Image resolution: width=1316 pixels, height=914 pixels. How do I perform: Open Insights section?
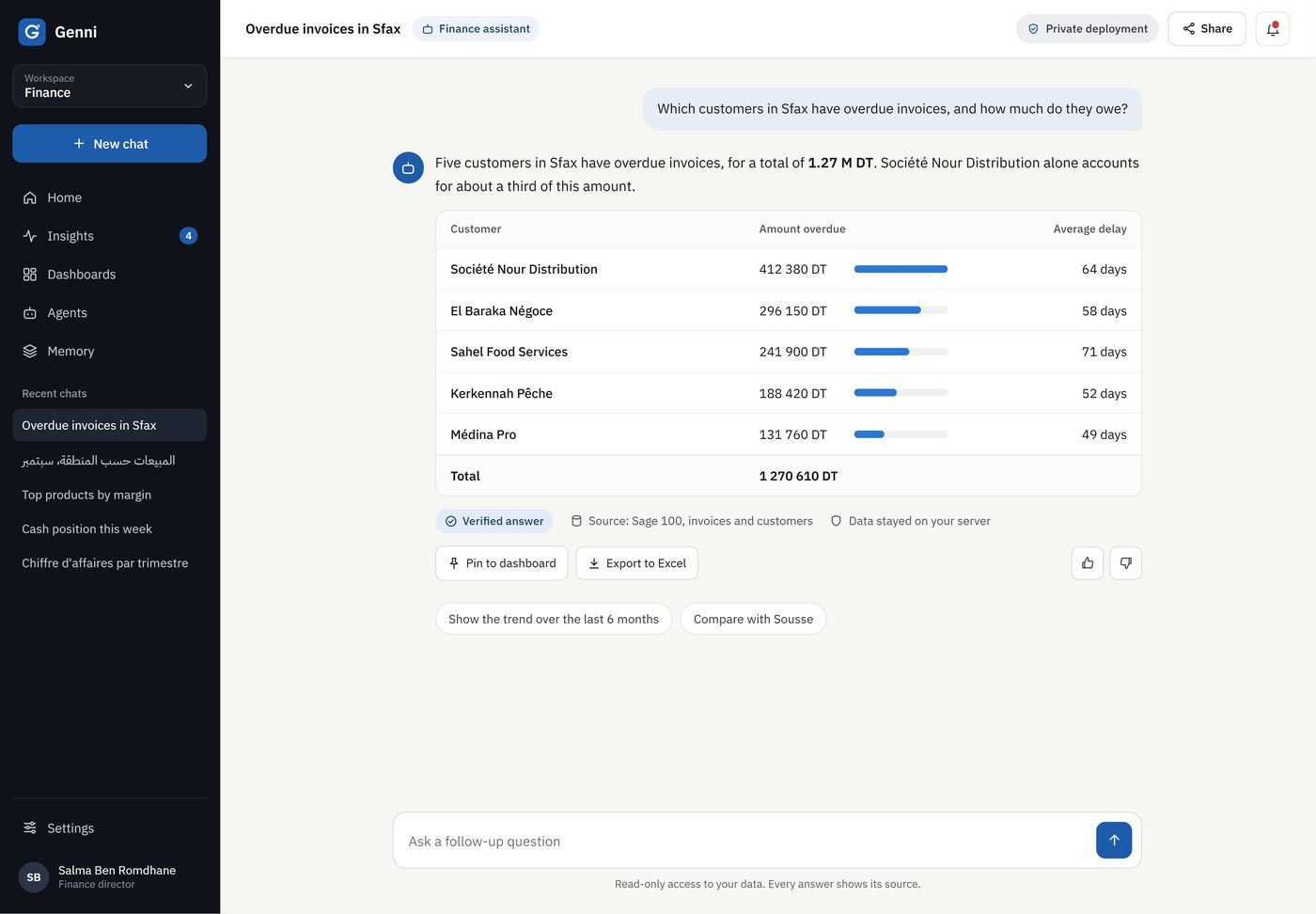click(109, 236)
